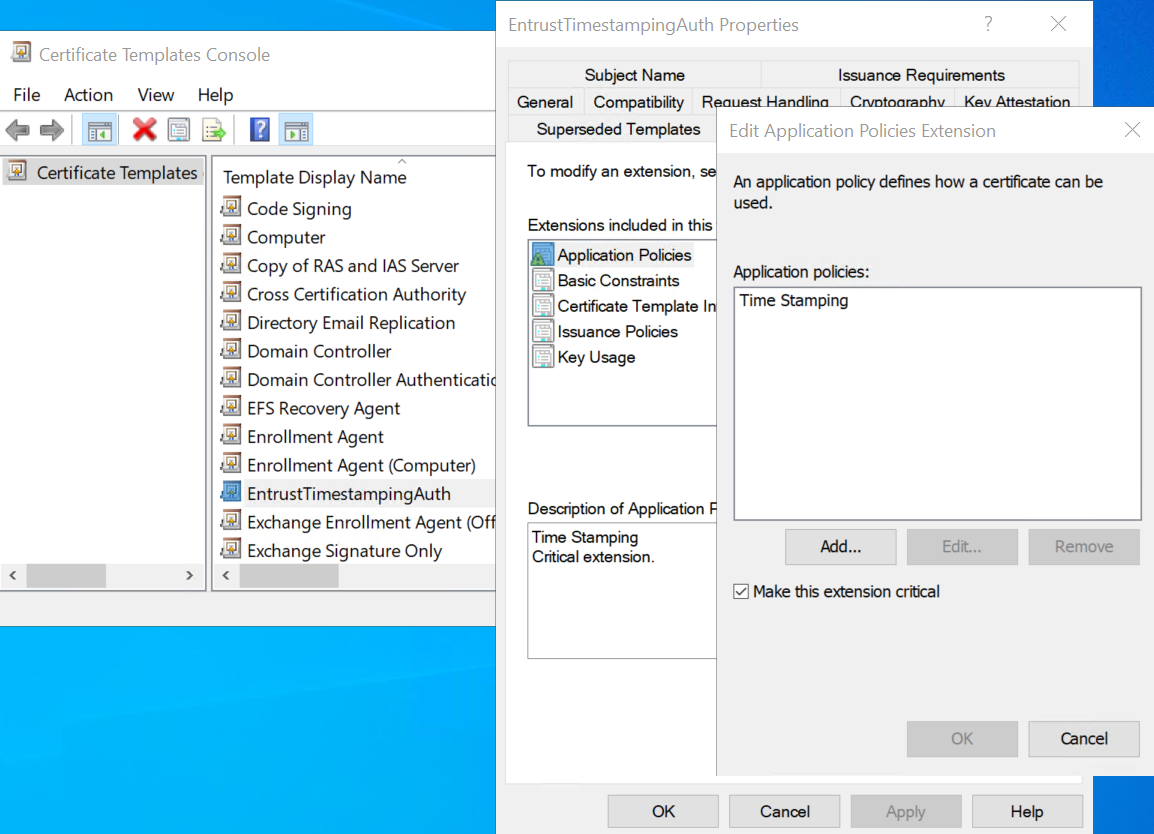Click Cancel at the bottom of Properties dialog
The height and width of the screenshot is (834, 1154).
click(x=785, y=812)
